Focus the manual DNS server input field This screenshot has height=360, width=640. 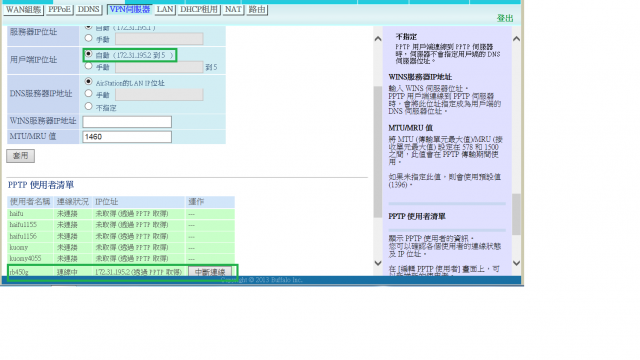point(159,95)
